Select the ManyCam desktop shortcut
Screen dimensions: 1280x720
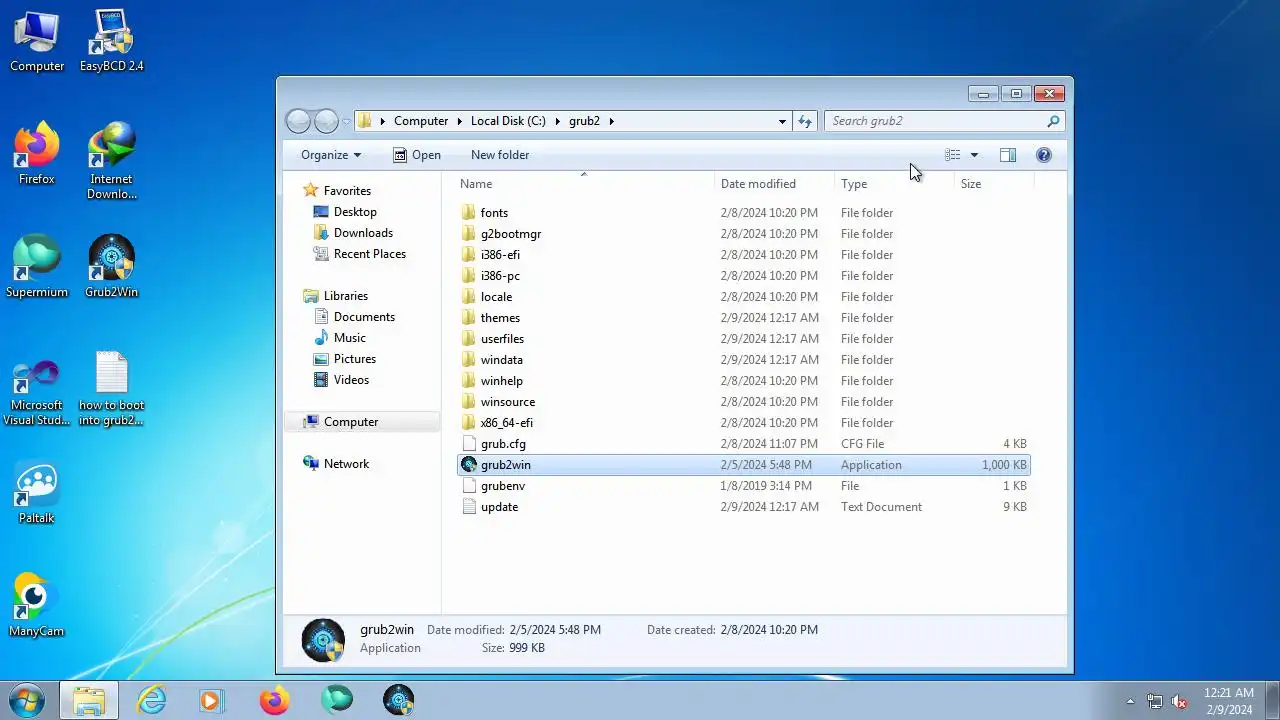tap(37, 607)
